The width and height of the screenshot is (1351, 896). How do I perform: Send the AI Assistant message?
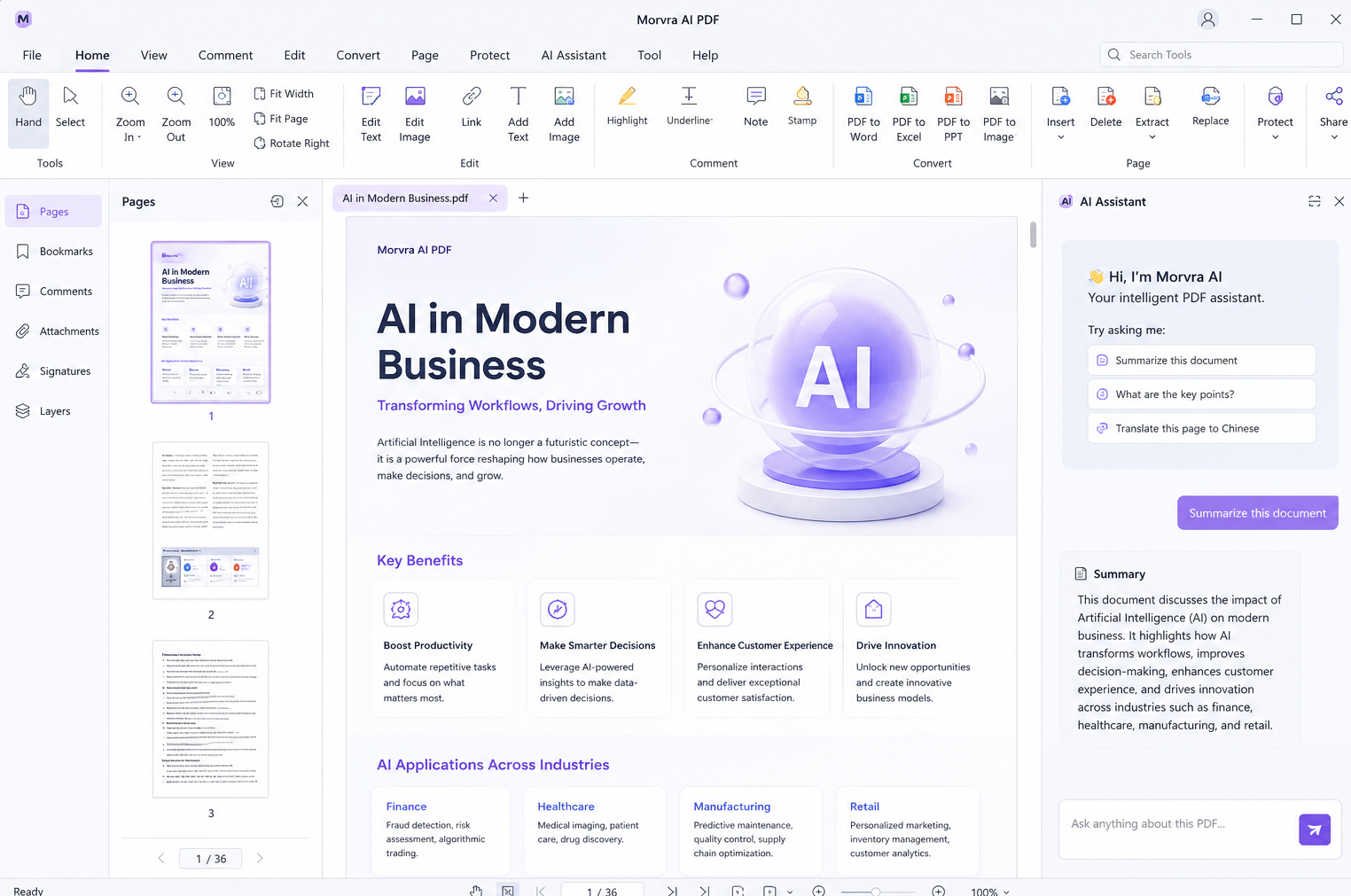click(x=1314, y=830)
